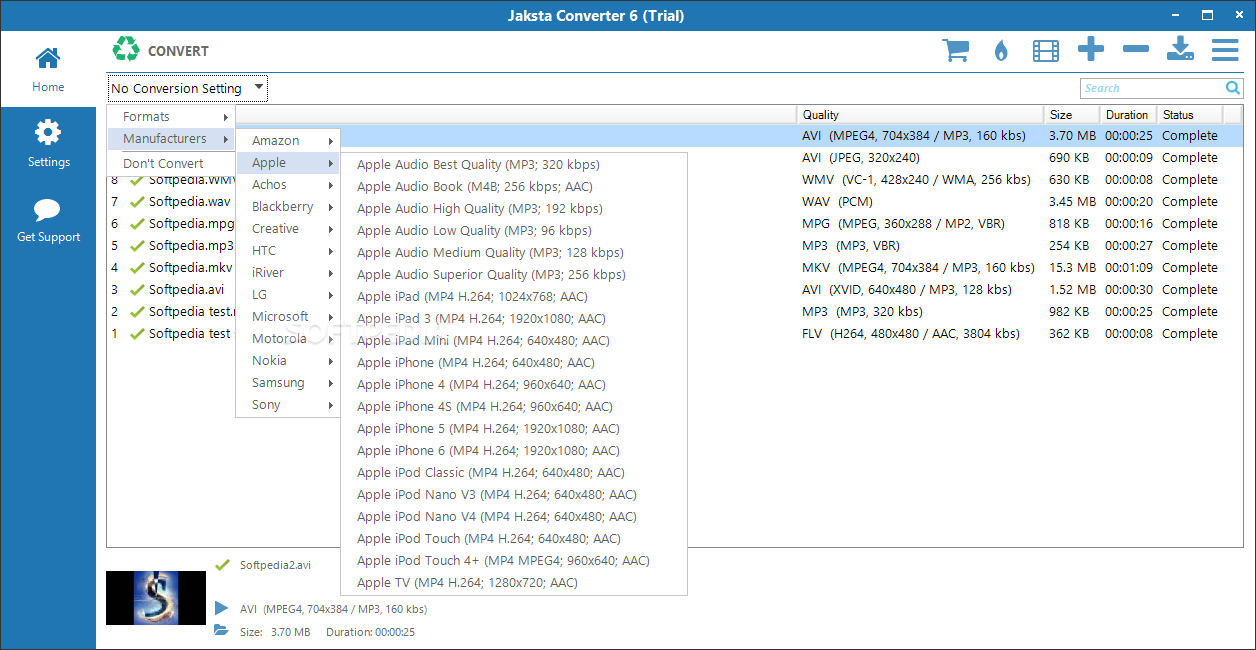Sort by the Status column header
1256x650 pixels.
[1190, 115]
